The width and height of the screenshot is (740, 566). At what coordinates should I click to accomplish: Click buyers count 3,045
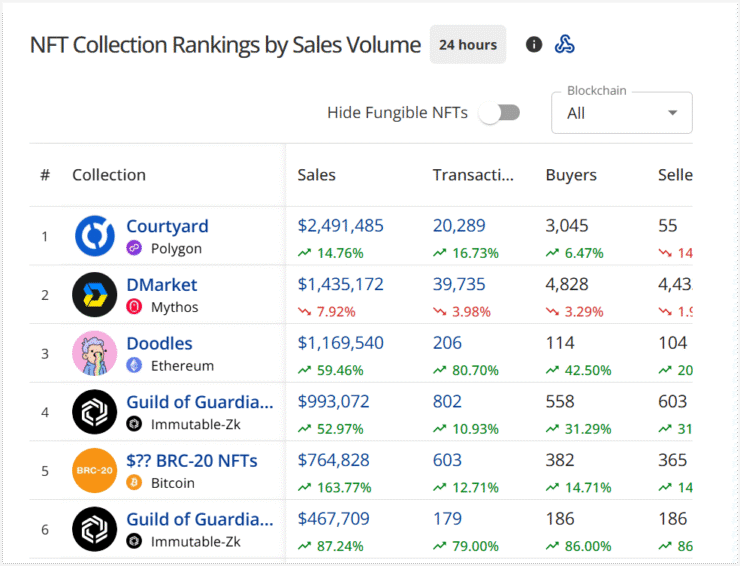[567, 226]
